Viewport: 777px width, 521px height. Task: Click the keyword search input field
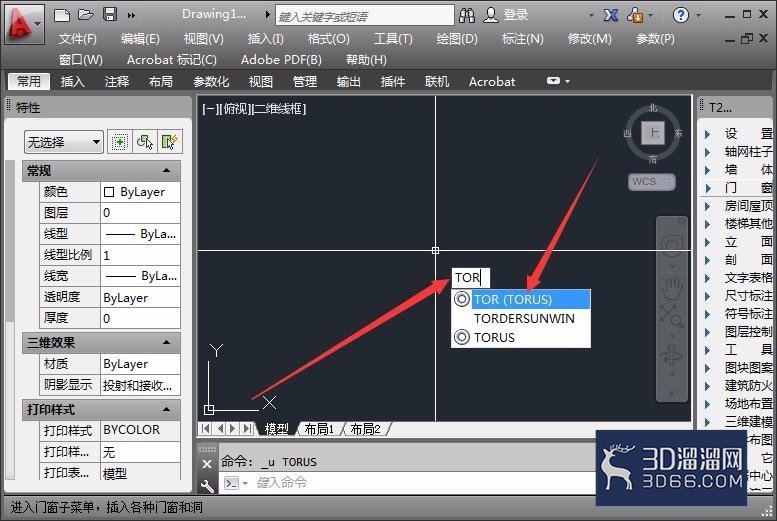365,15
